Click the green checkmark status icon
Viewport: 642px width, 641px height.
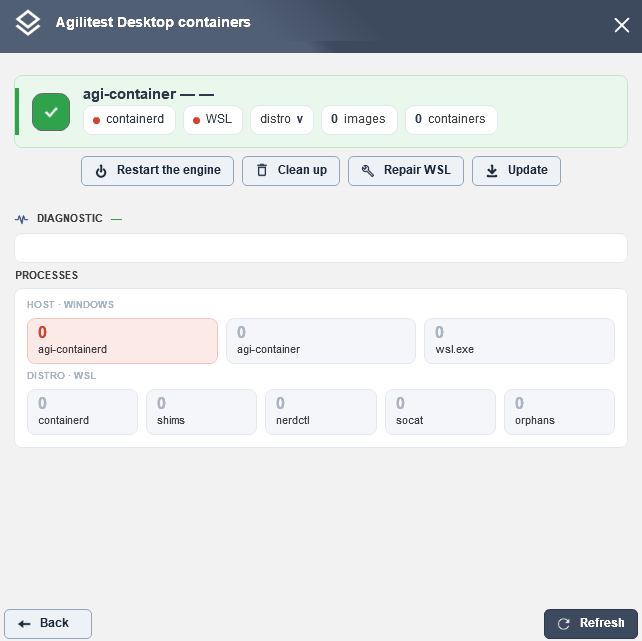[x=51, y=112]
